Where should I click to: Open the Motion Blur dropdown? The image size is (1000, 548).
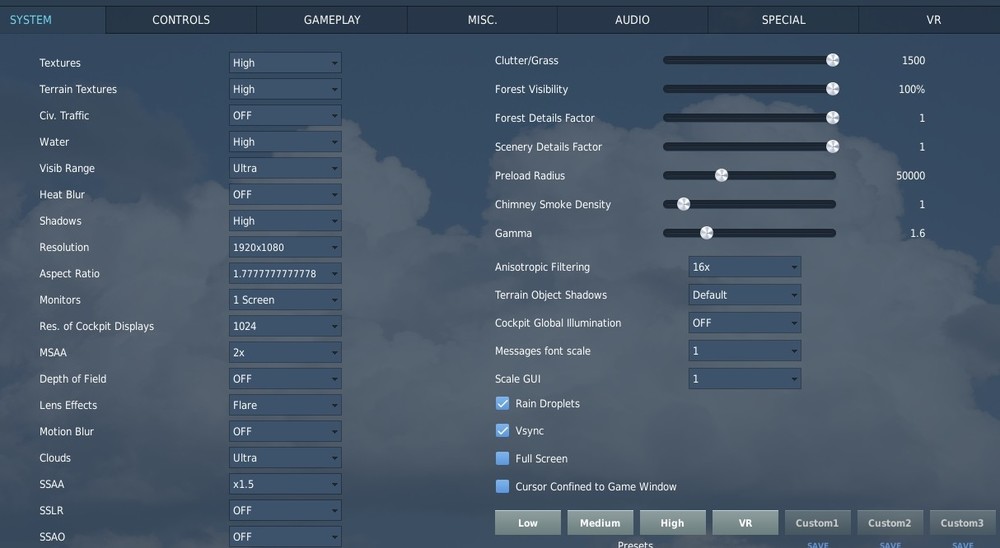click(285, 431)
